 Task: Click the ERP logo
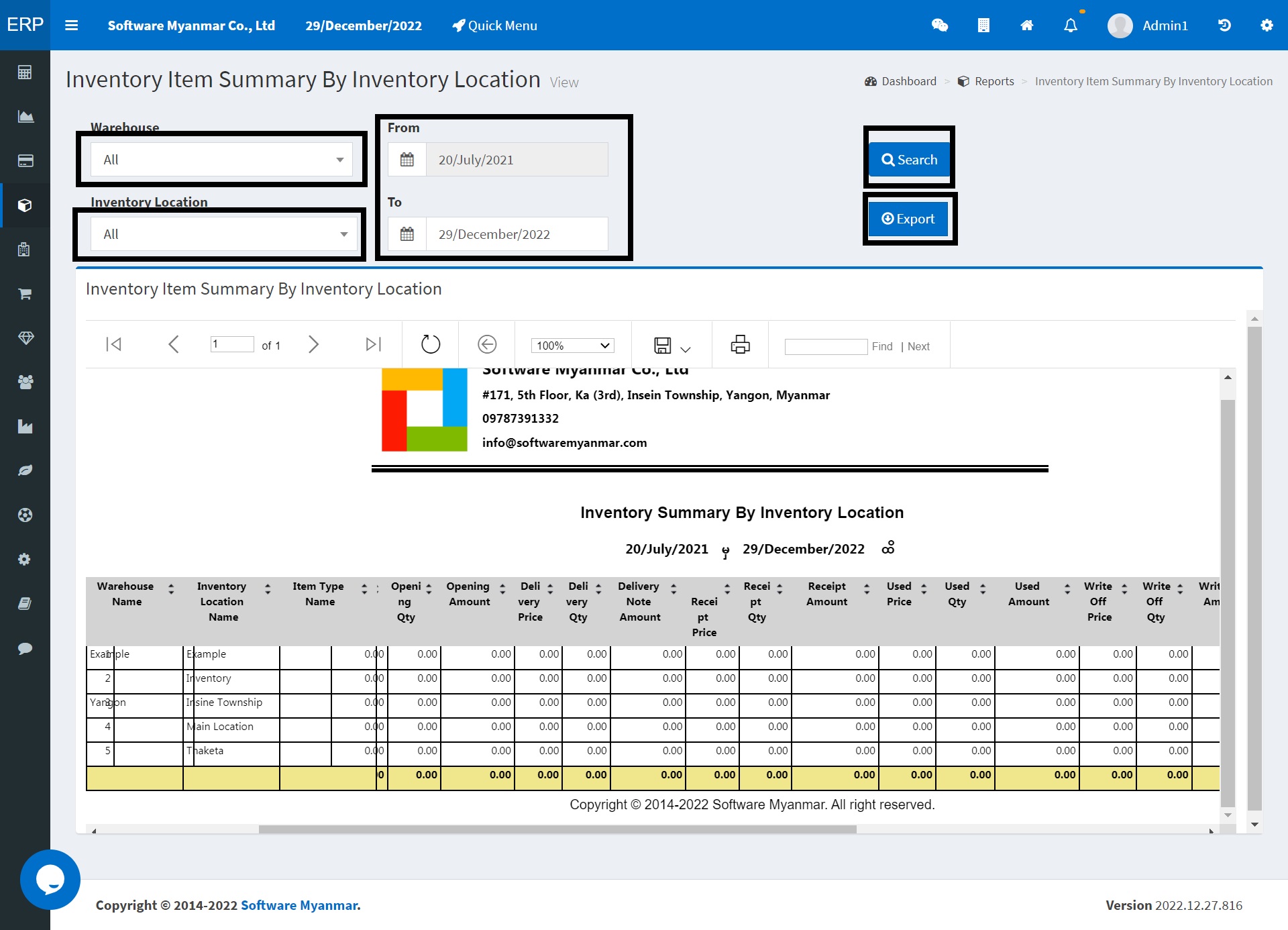pos(25,25)
